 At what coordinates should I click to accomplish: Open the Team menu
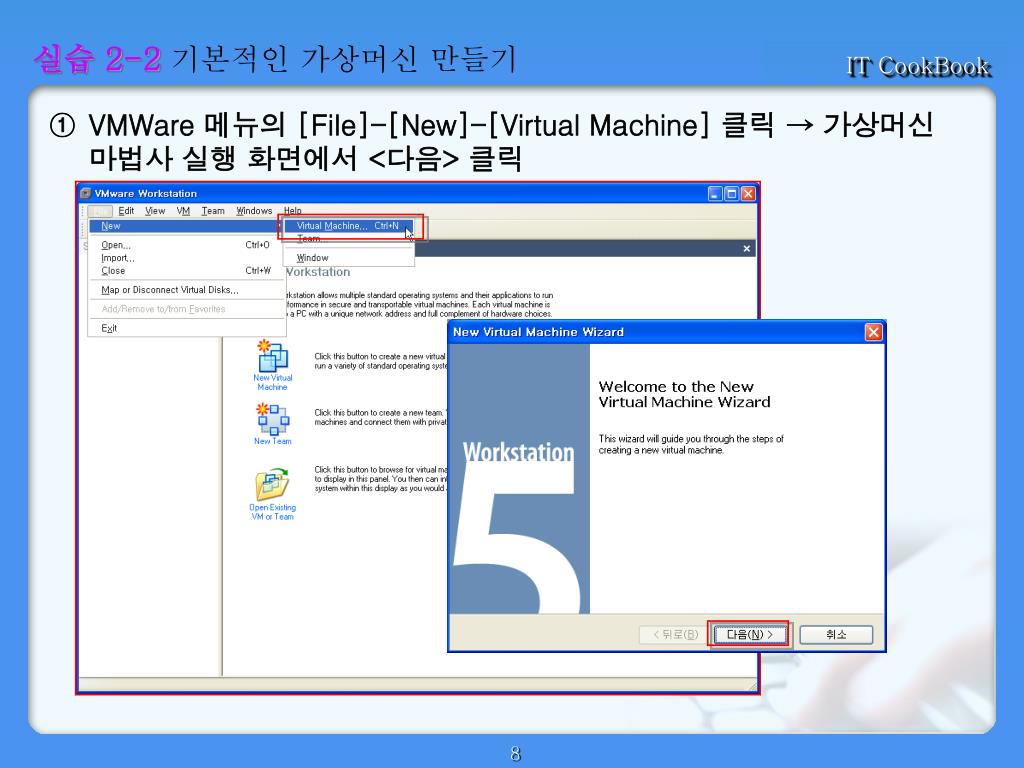[x=213, y=211]
